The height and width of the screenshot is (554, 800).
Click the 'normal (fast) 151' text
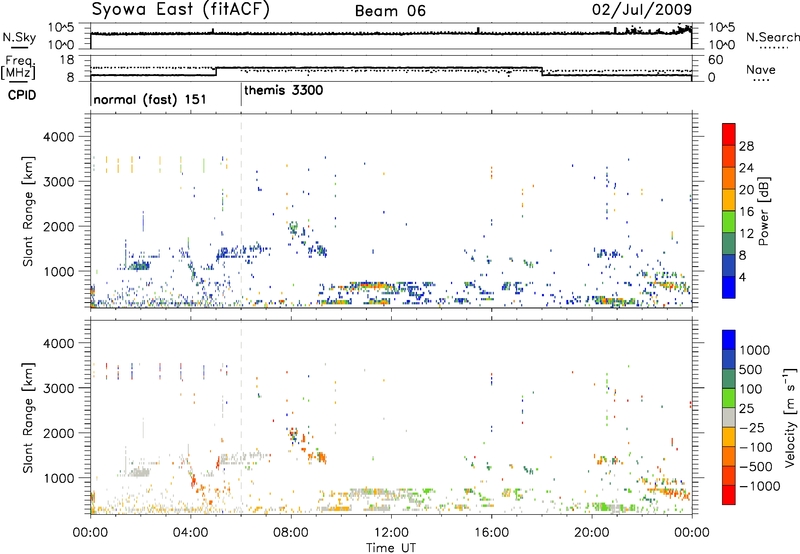click(150, 99)
